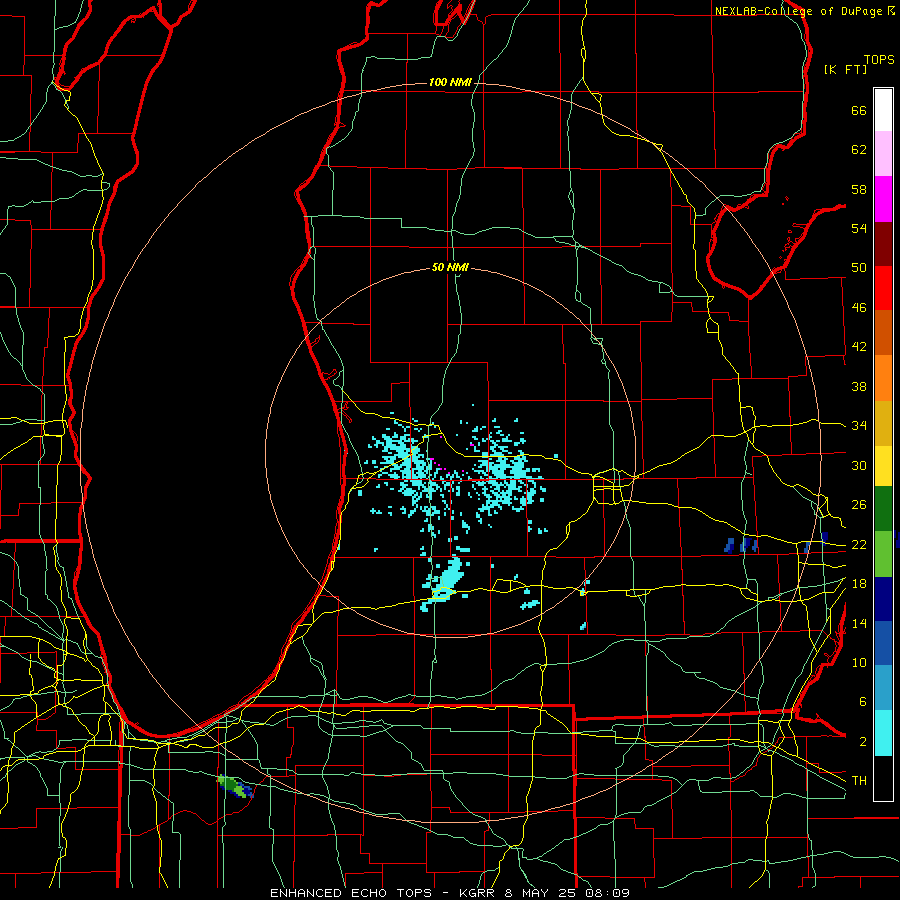900x900 pixels.
Task: Click the 46 value on the legend
Action: [x=859, y=308]
